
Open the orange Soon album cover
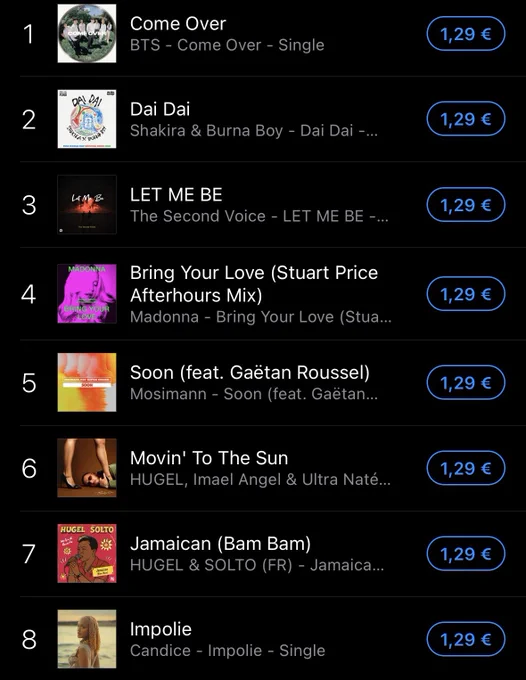(87, 382)
